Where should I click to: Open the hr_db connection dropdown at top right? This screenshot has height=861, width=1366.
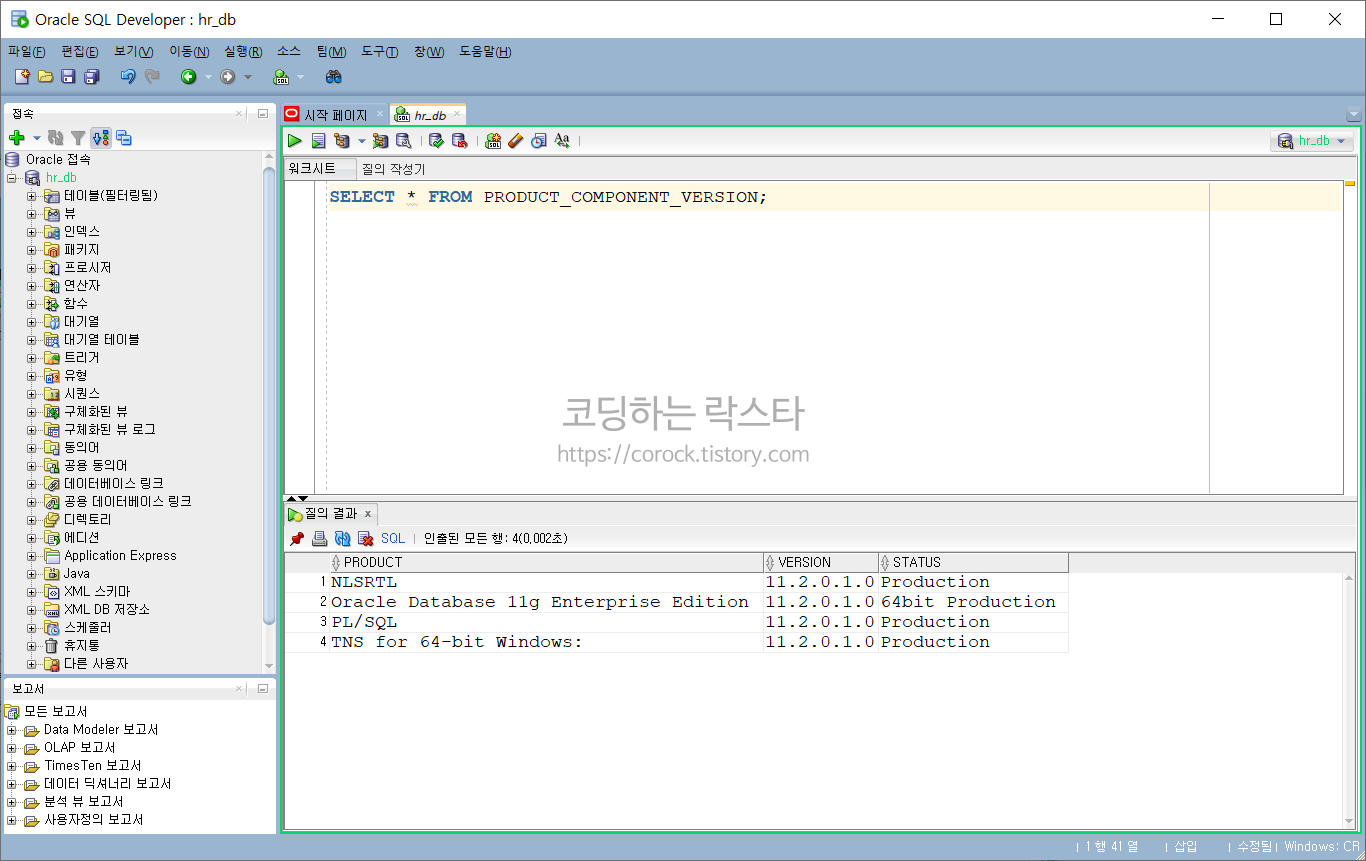click(1312, 141)
